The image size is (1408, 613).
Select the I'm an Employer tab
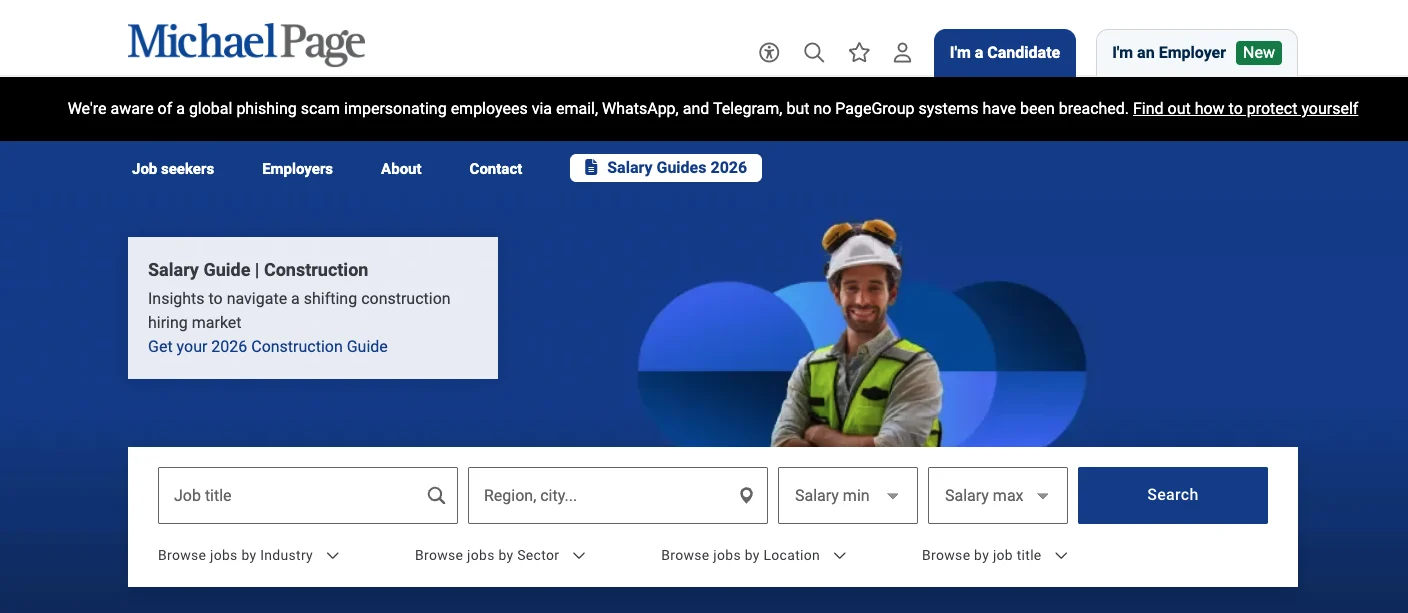pos(1197,53)
